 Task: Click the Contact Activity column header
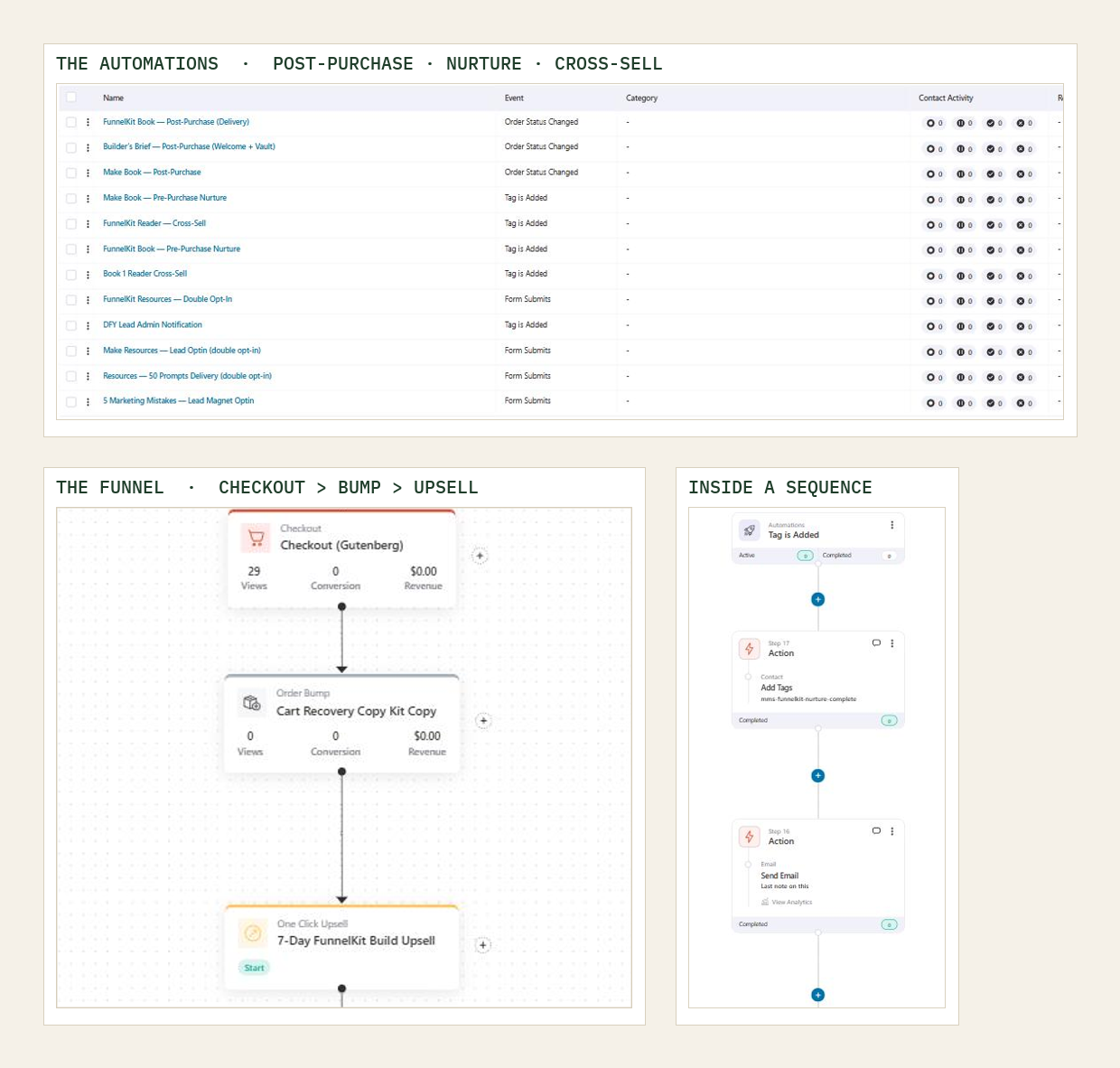coord(946,98)
